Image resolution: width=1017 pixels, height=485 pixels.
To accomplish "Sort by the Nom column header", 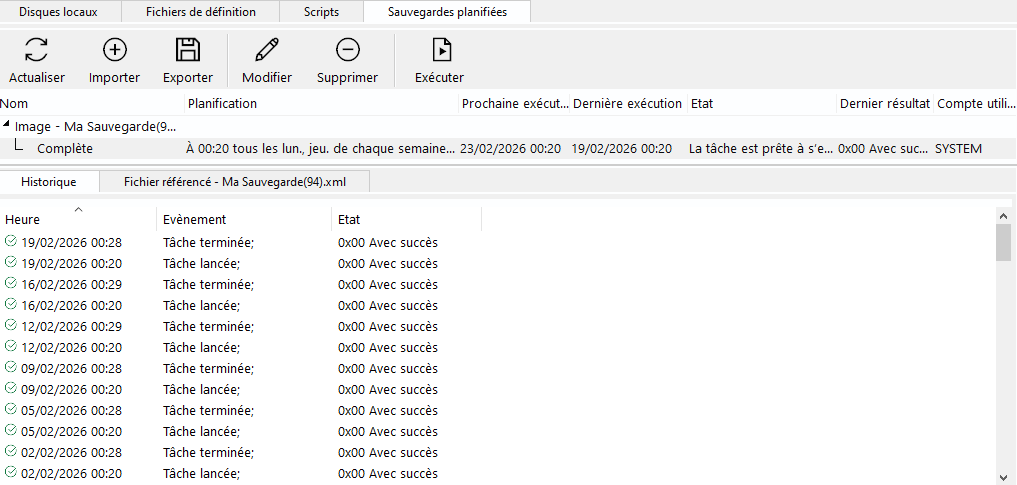I will coord(92,104).
